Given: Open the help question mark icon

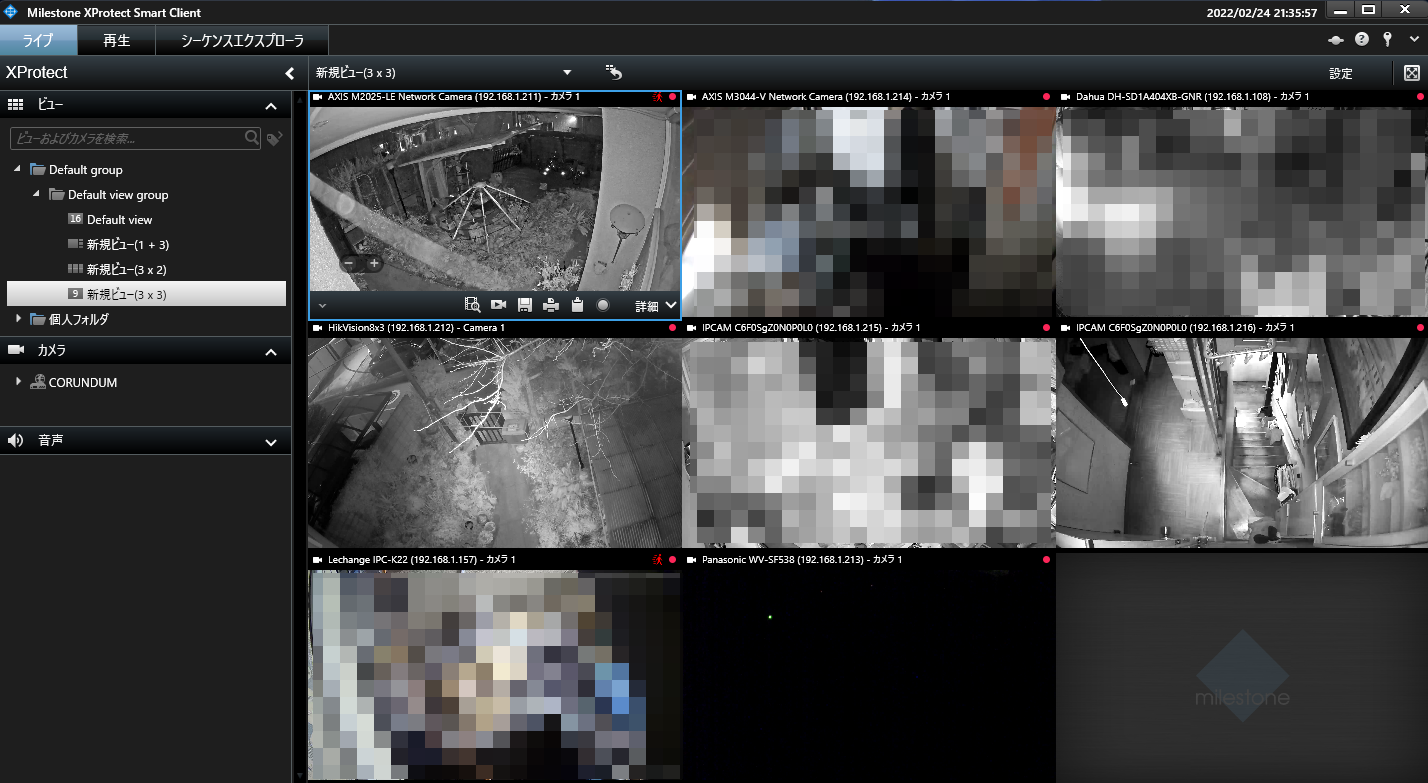Looking at the screenshot, I should (1362, 40).
